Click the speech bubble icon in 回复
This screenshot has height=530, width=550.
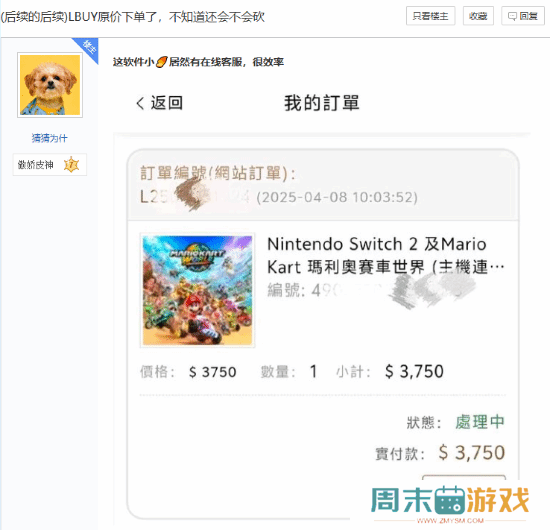pyautogui.click(x=512, y=16)
